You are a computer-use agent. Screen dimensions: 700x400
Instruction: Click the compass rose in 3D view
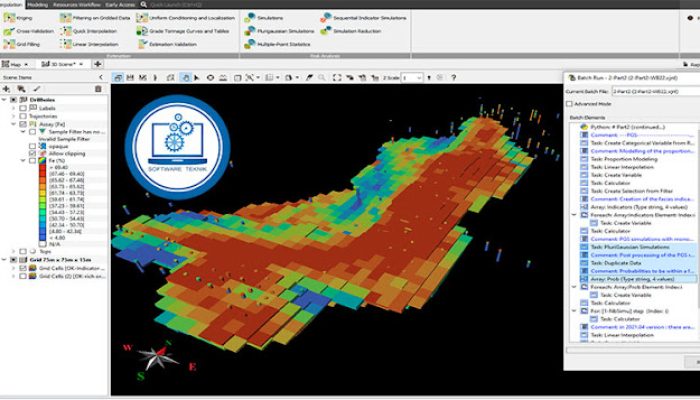(x=158, y=358)
